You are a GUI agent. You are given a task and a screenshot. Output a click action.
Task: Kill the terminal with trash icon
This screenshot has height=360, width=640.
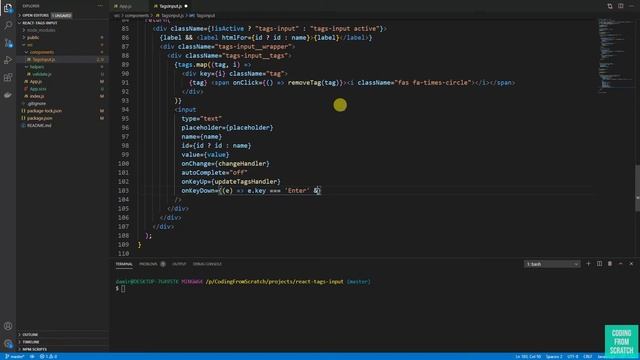610,264
